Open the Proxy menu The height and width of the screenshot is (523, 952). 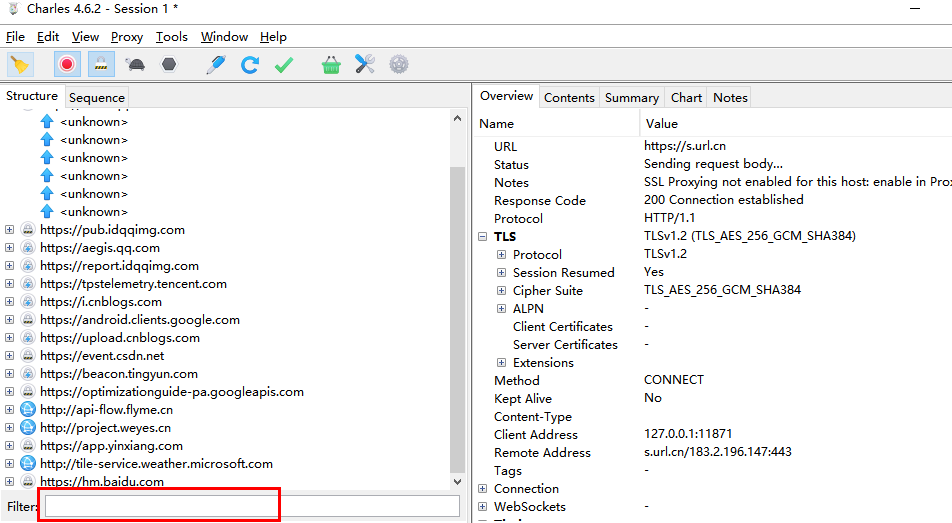click(127, 37)
